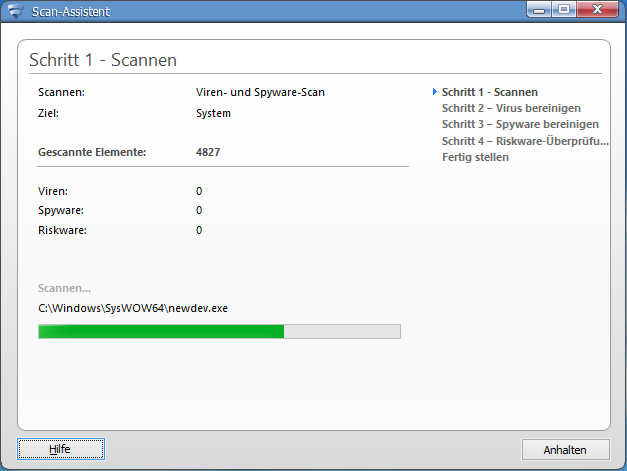Click the scanned file path newdev.exe

coord(133,308)
